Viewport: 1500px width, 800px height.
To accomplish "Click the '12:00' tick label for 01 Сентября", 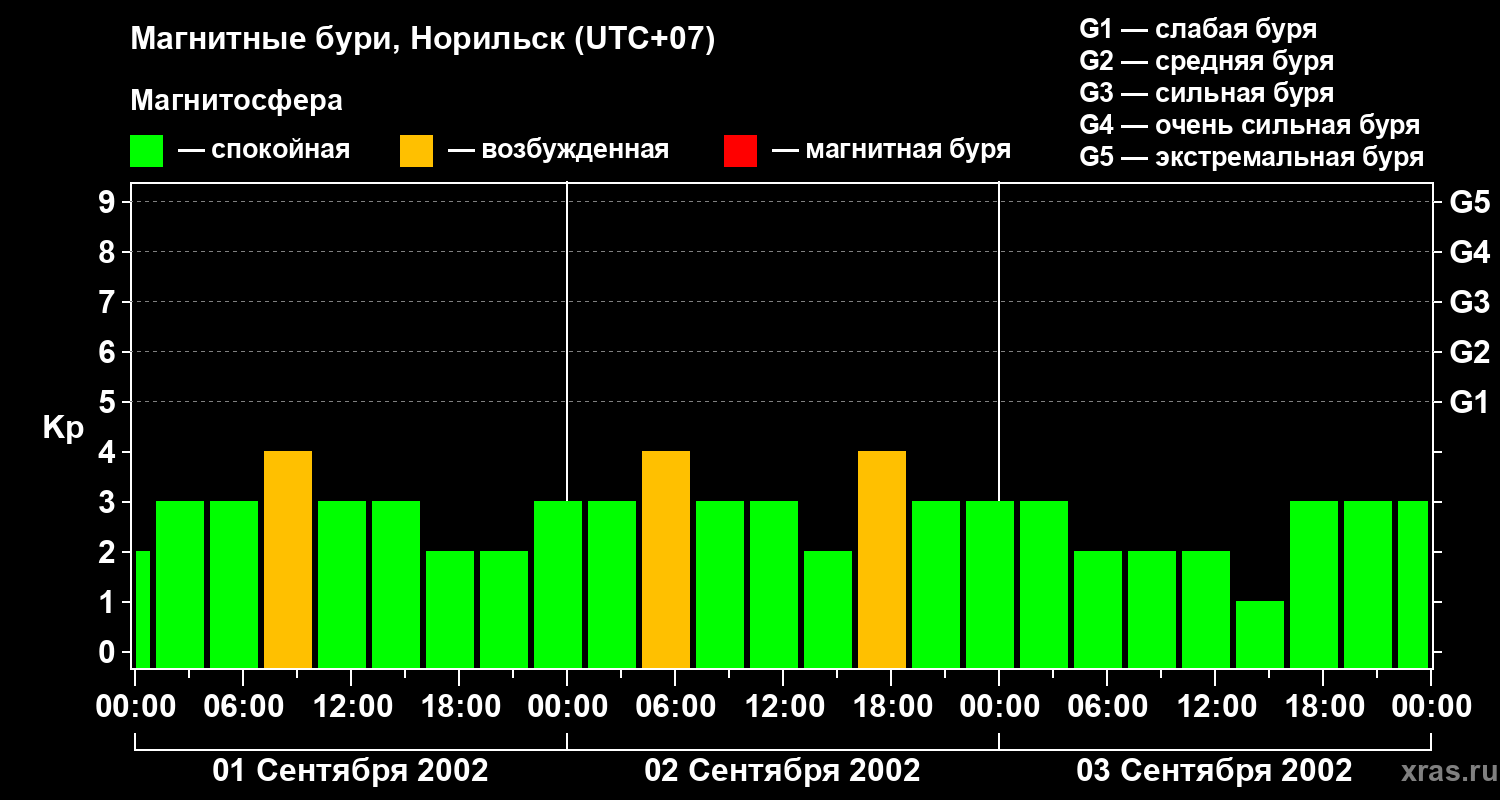I will [x=351, y=707].
